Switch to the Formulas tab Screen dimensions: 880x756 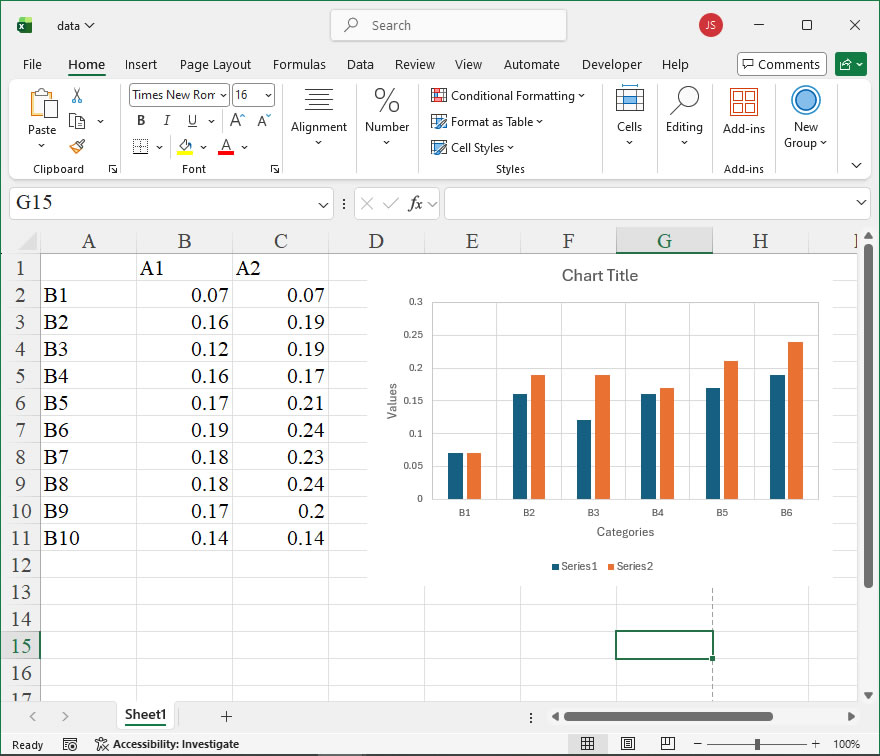(x=299, y=65)
